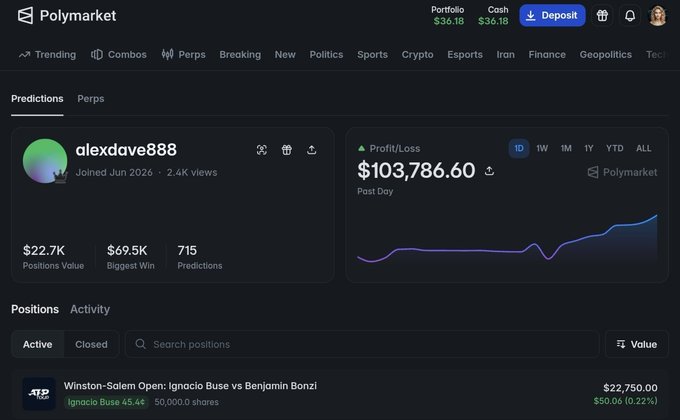Screen dimensions: 680x420
Task: Open the Geopolitics category
Action: coord(606,55)
